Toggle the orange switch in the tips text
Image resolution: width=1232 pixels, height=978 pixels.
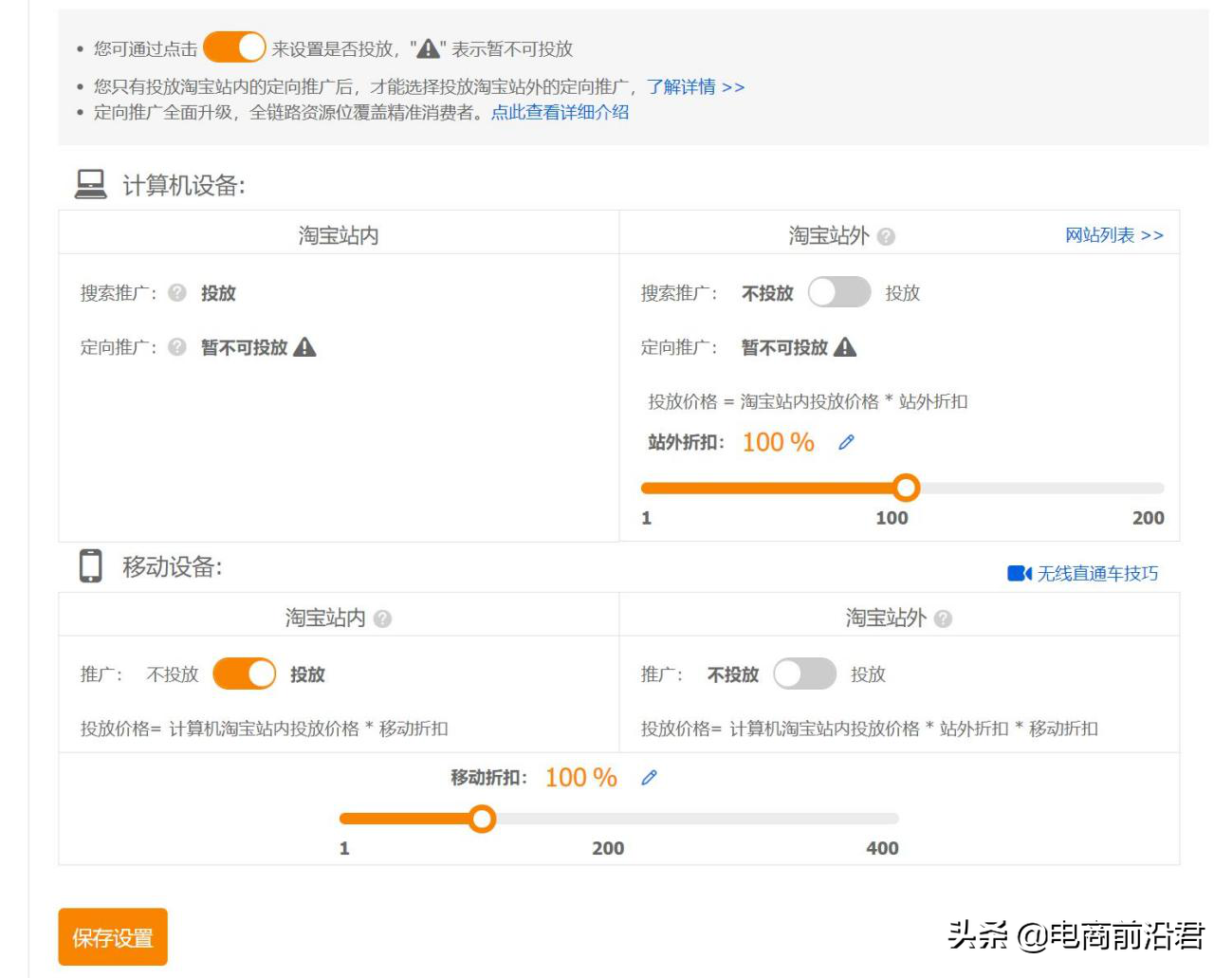pyautogui.click(x=235, y=45)
